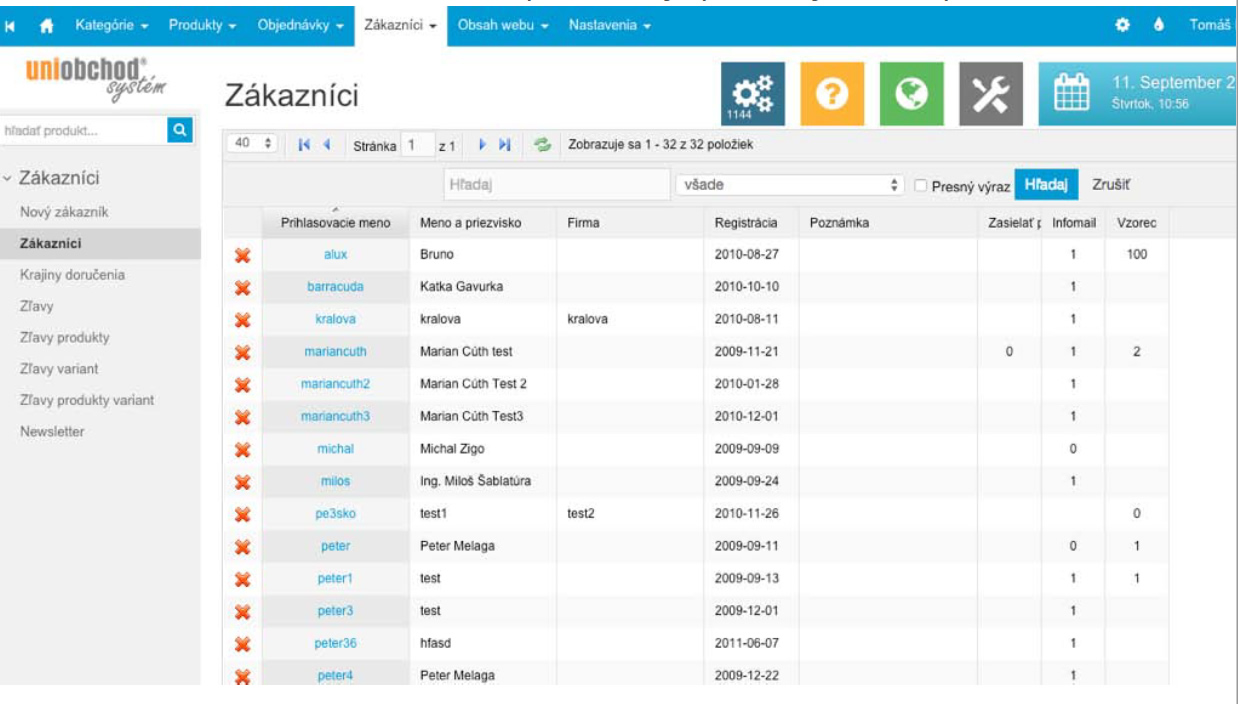Image resolution: width=1238 pixels, height=704 pixels.
Task: Click the green globe tile
Action: pyautogui.click(x=911, y=96)
